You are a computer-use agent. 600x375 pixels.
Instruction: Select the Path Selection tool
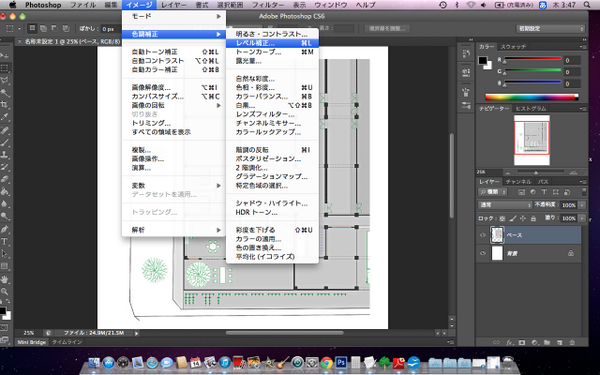coord(5,253)
